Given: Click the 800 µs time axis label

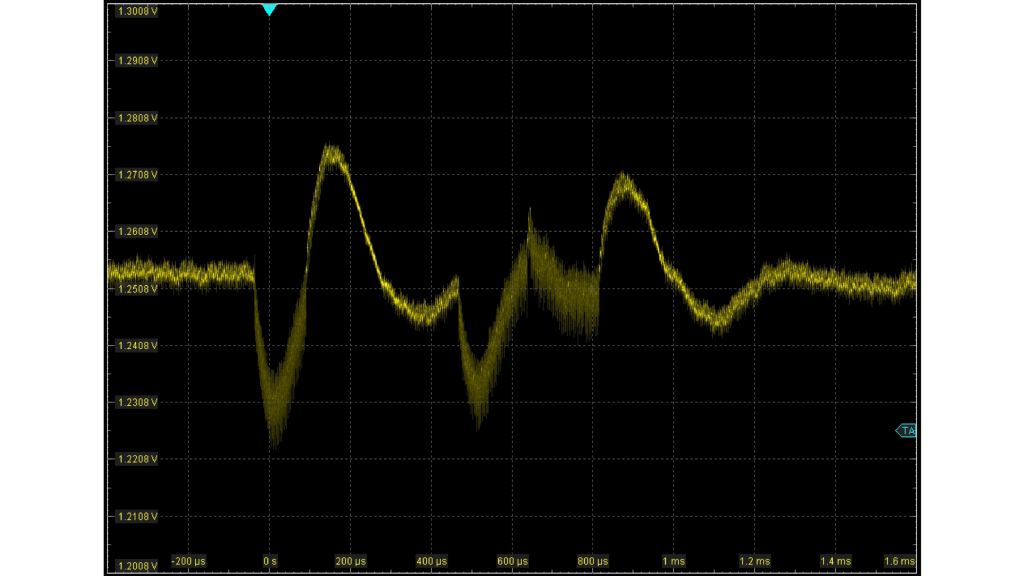Looking at the screenshot, I should point(593,561).
